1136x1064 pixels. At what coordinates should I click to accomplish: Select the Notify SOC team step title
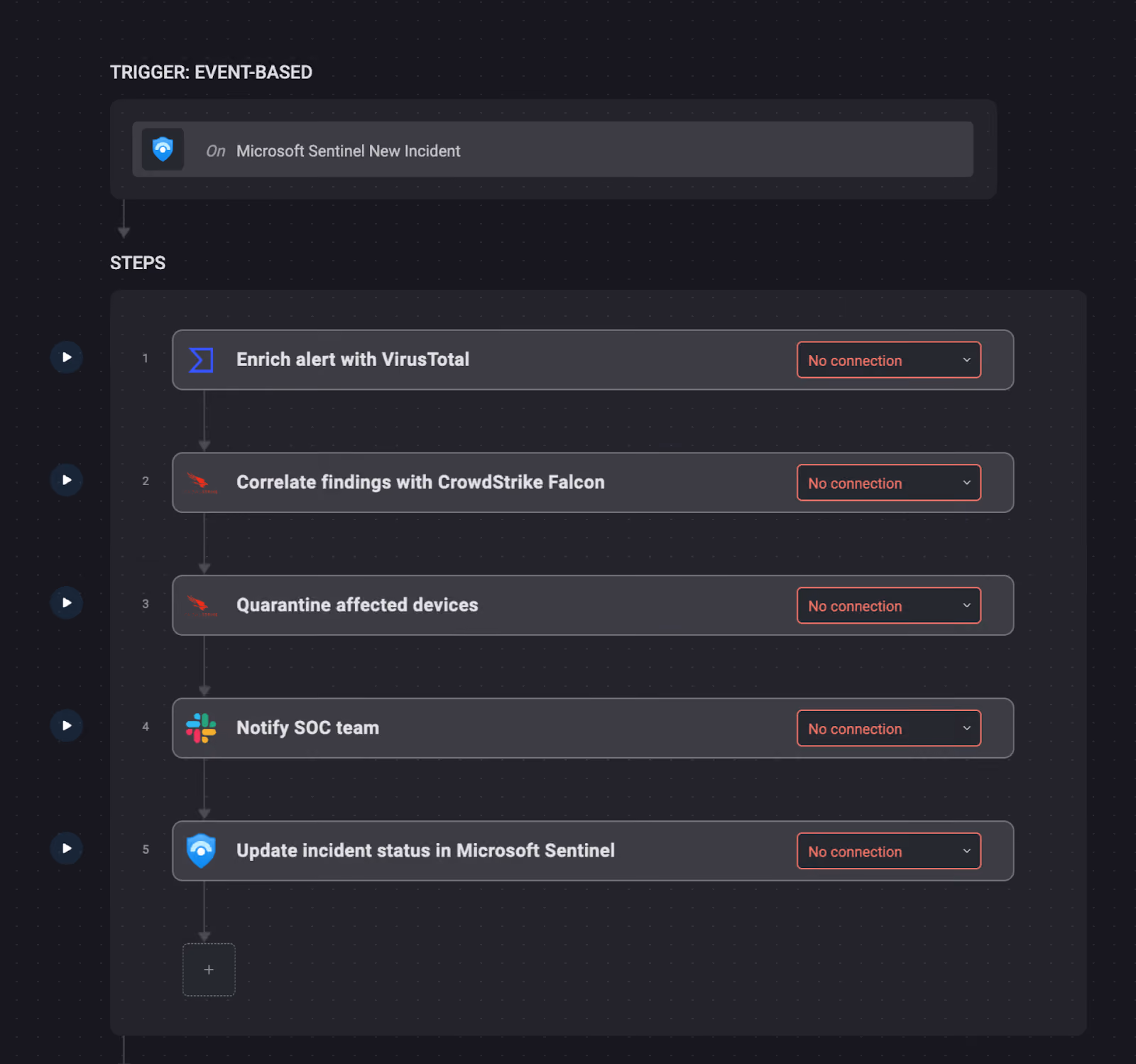tap(307, 728)
